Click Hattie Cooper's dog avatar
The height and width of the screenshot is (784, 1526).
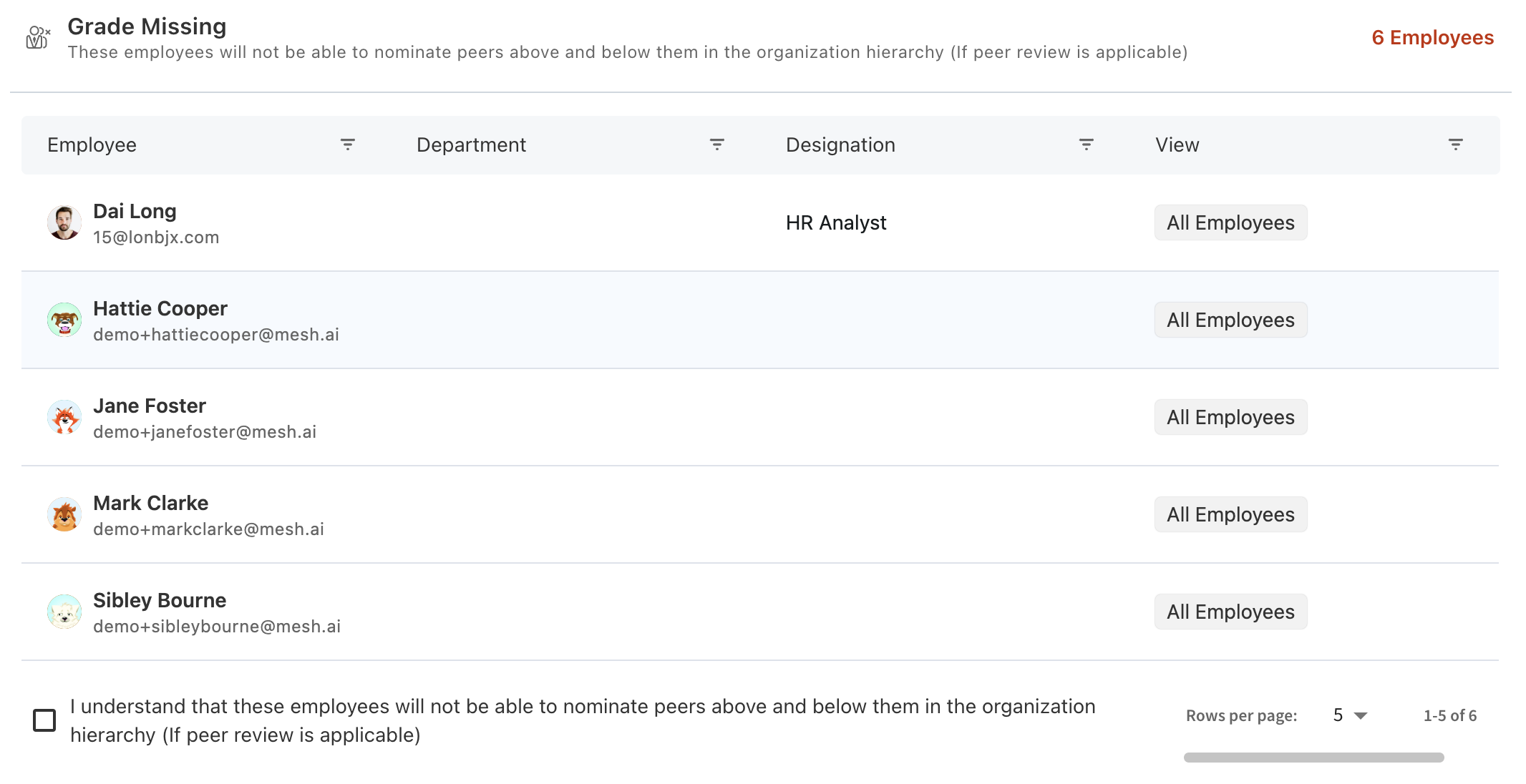64,320
